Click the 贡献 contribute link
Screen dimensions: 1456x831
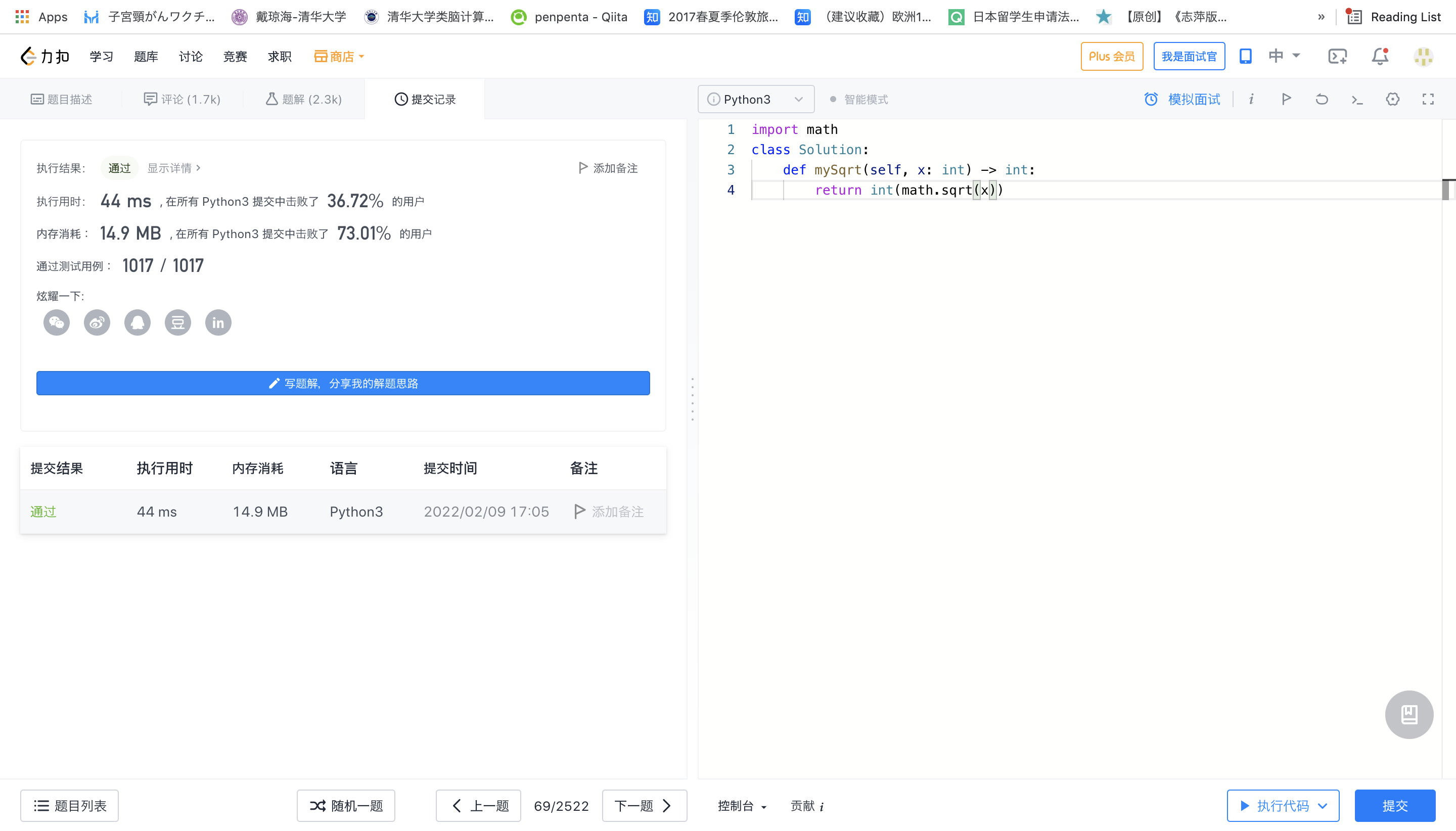(807, 806)
